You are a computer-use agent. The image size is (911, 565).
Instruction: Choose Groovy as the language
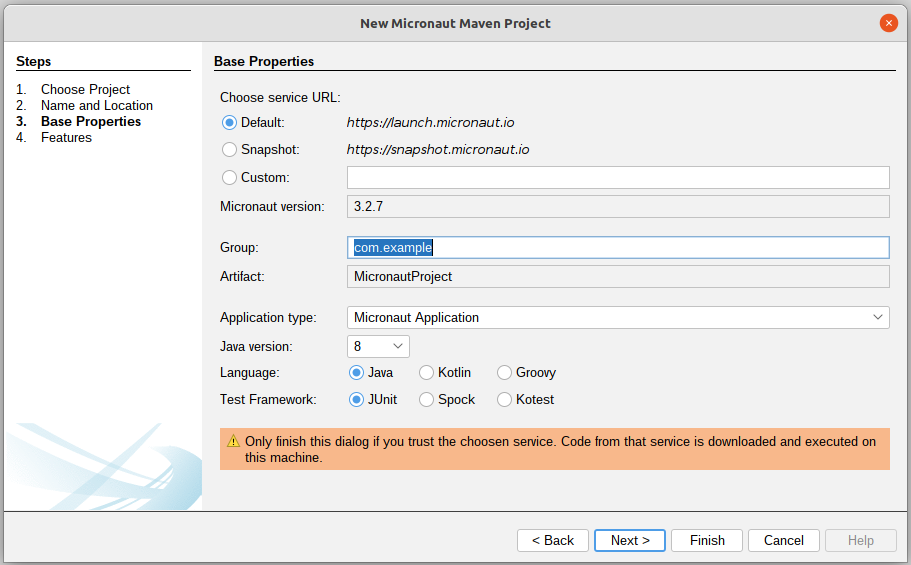[x=504, y=373]
